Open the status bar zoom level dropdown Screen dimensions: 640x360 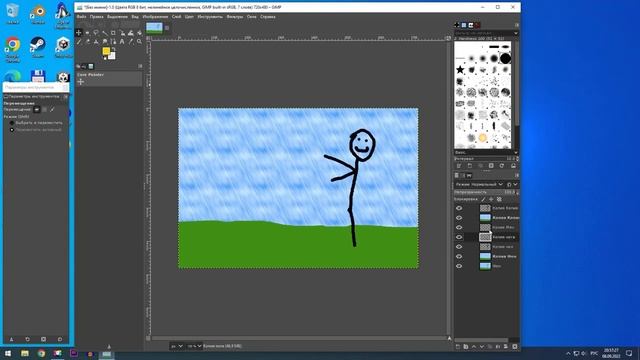(x=194, y=346)
